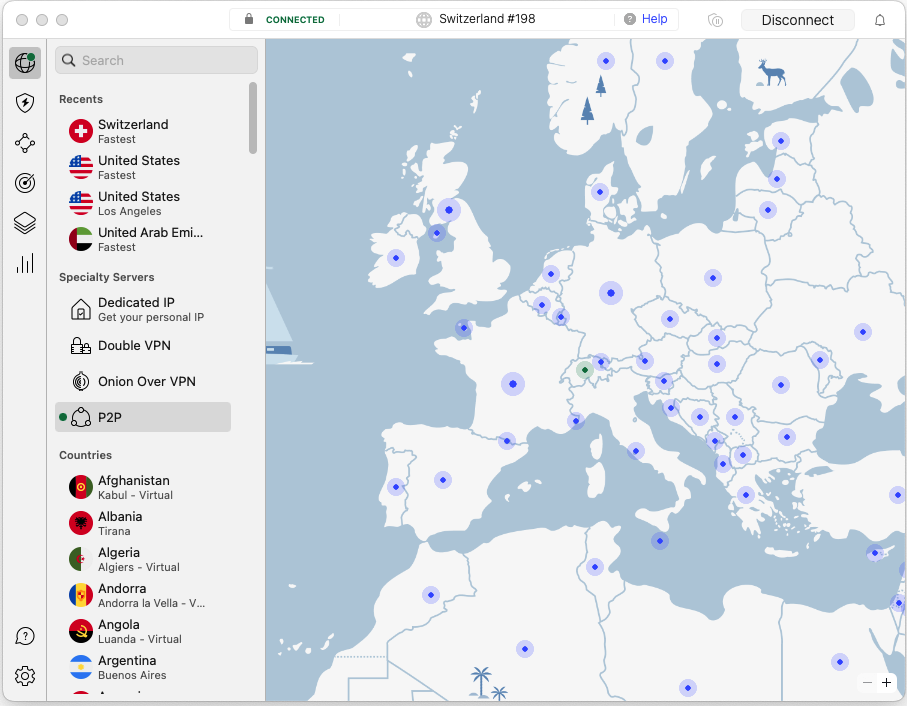Screen dimensions: 907x706
Task: Click the Argentina flag icon
Action: [x=81, y=667]
